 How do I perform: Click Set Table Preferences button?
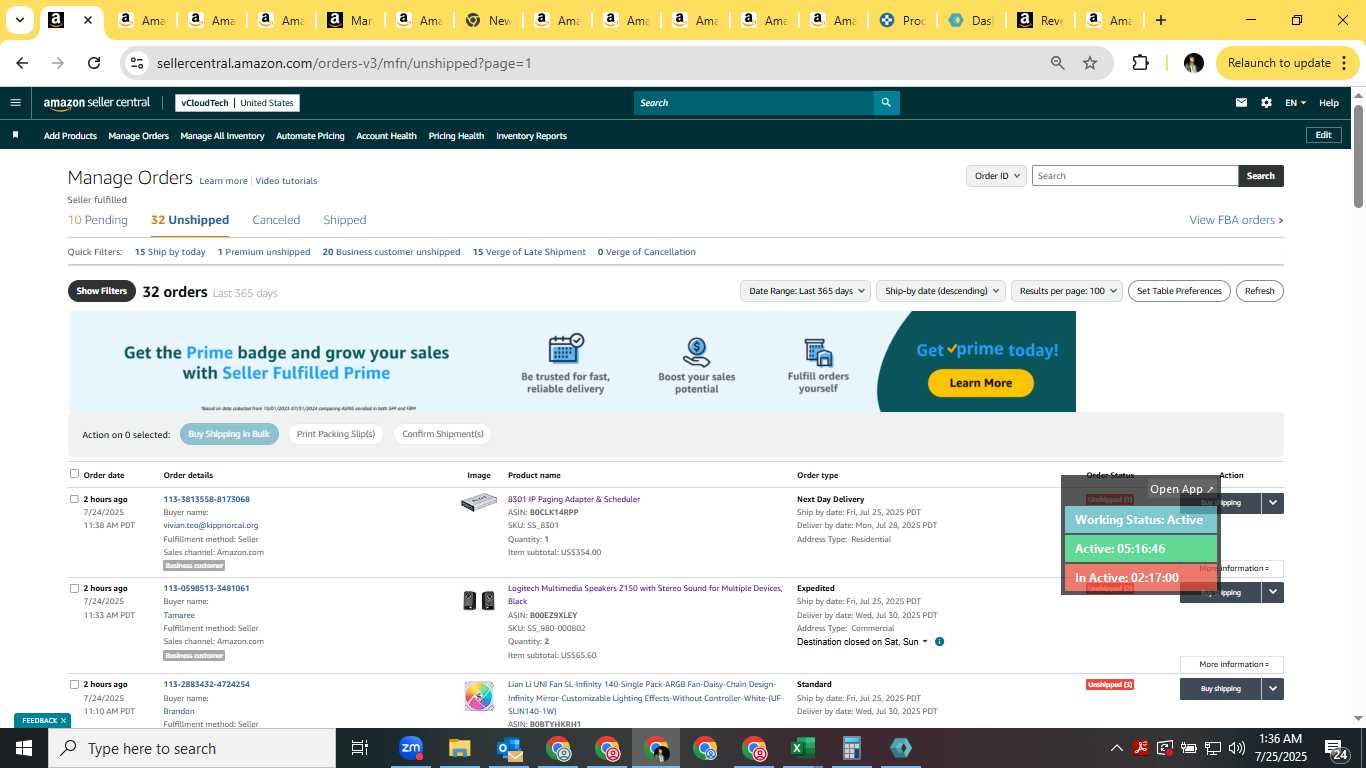tap(1179, 291)
